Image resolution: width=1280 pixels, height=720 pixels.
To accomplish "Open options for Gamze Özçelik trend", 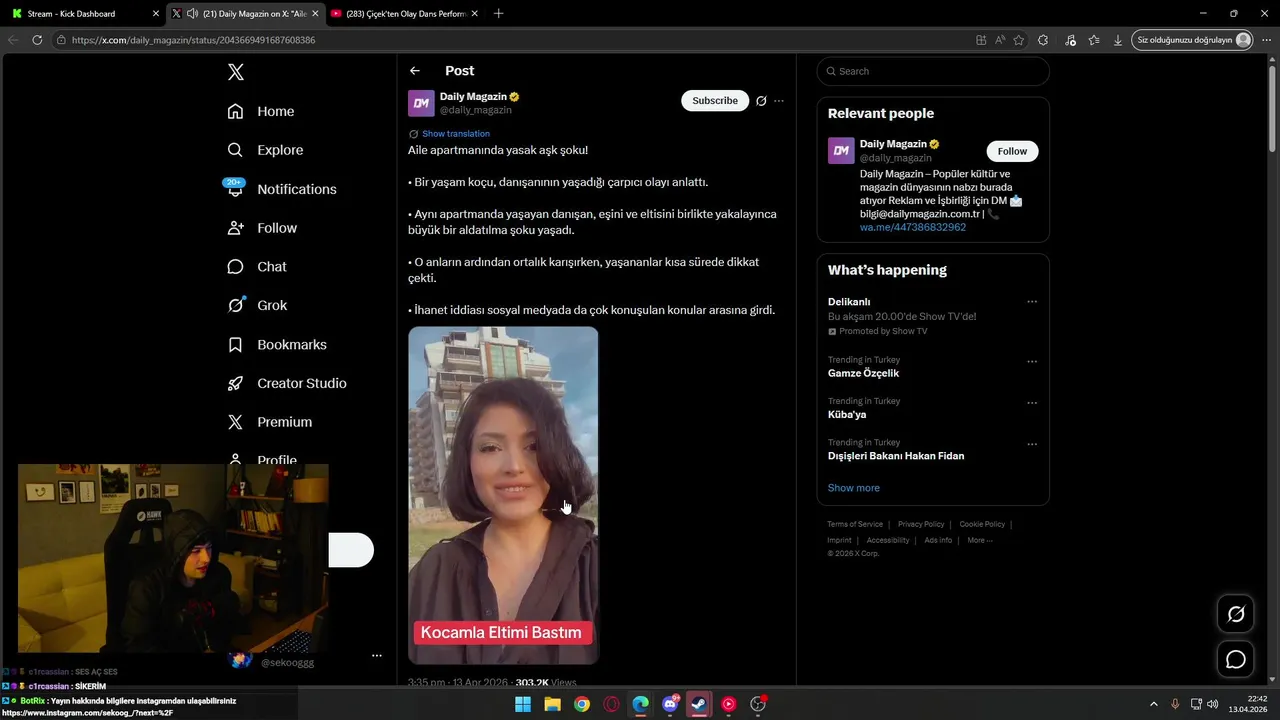I will pyautogui.click(x=1032, y=362).
